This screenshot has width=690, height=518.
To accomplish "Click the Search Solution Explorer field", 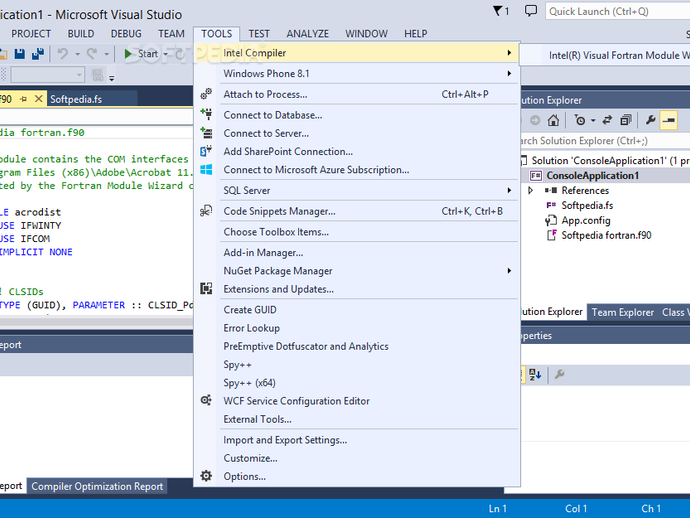I will point(605,141).
